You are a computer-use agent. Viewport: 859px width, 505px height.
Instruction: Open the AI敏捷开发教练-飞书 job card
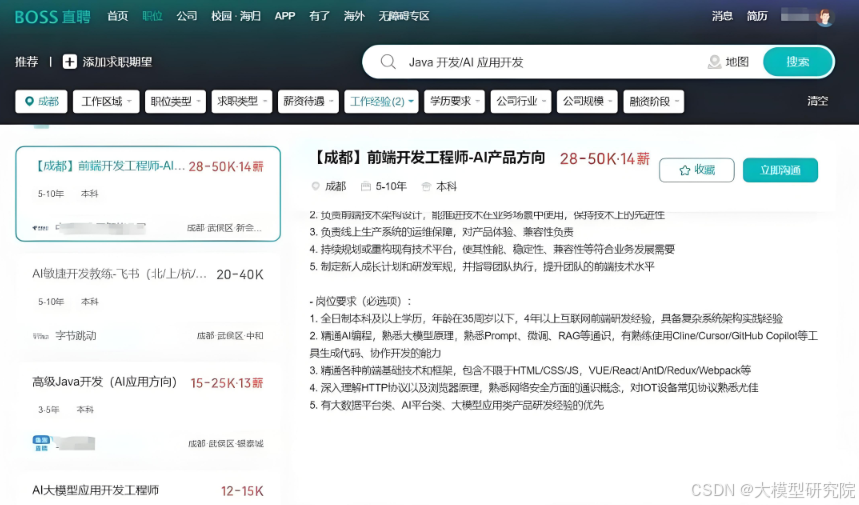[x=148, y=305]
